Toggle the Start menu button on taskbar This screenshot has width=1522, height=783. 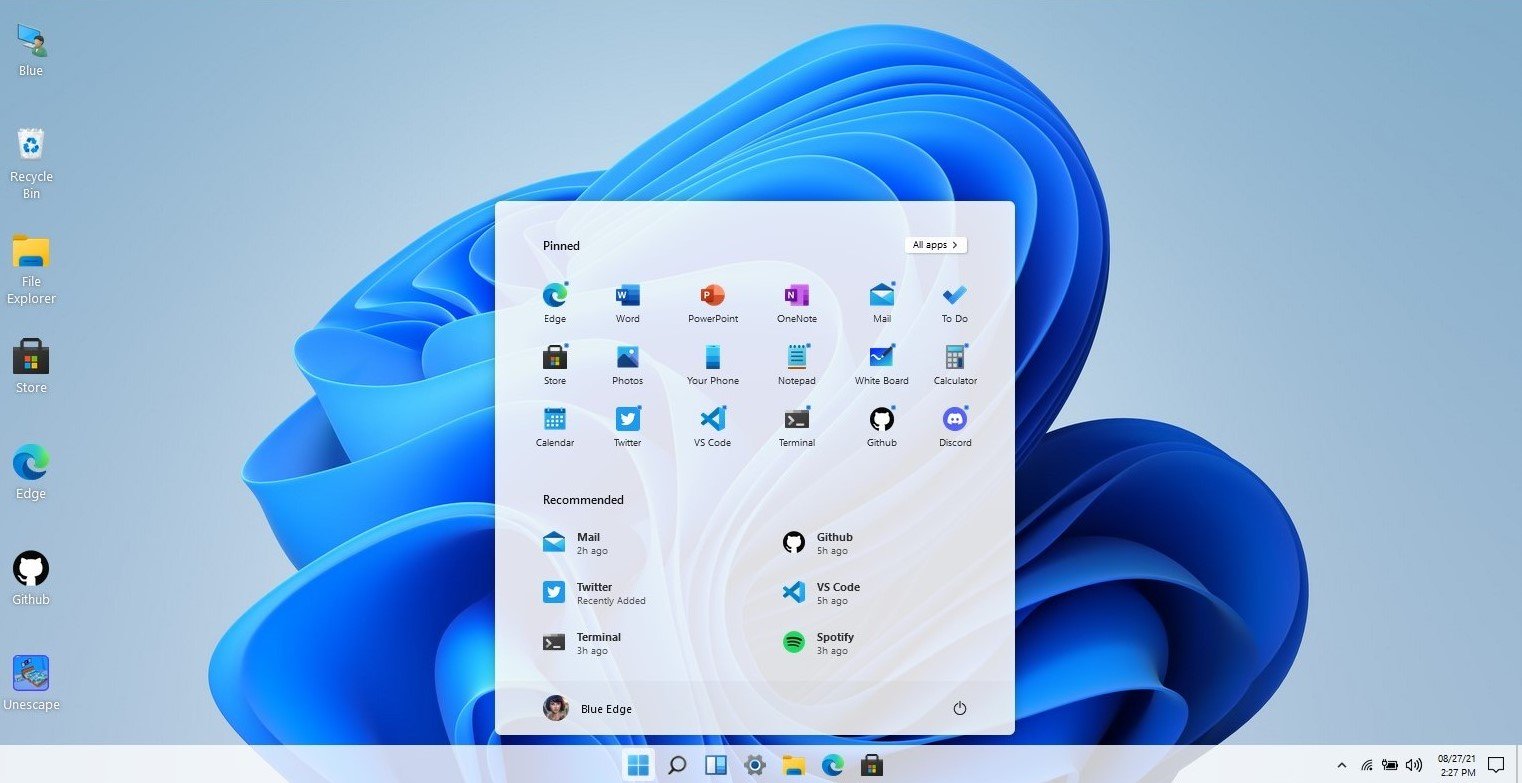pyautogui.click(x=638, y=765)
